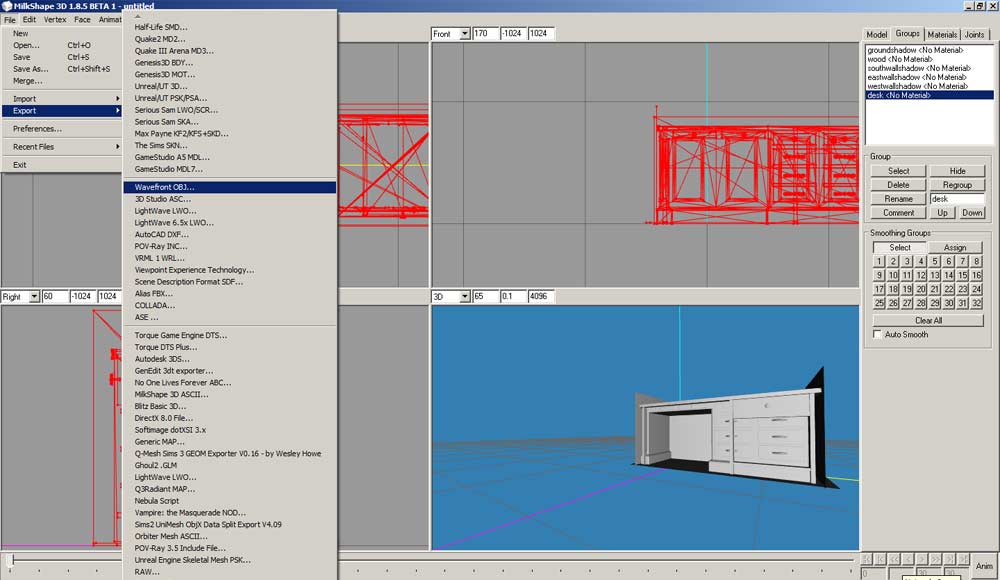1000x580 pixels.
Task: Enable the Auto Smooth checkbox
Action: point(879,335)
